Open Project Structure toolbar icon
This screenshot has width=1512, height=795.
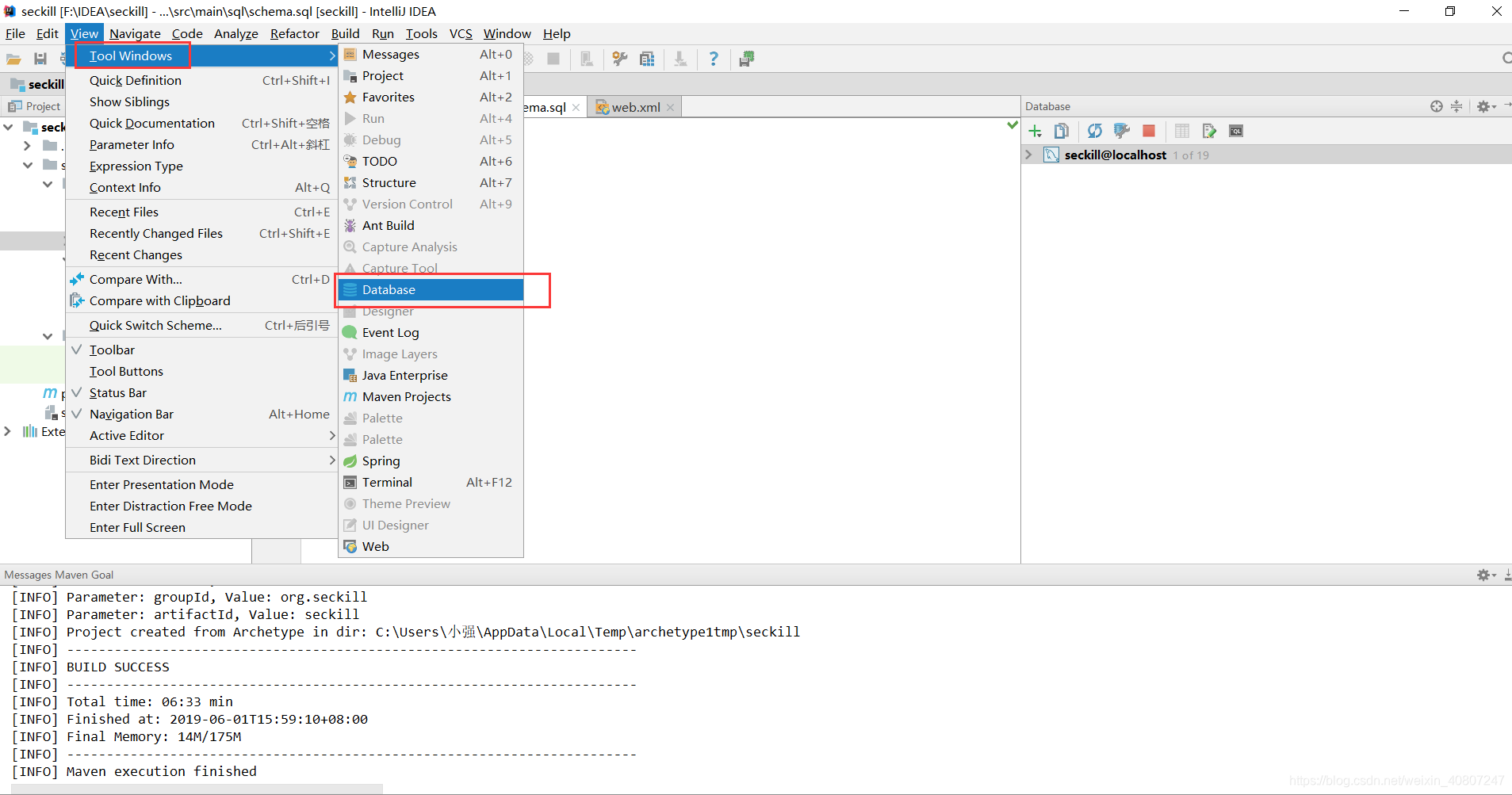tap(647, 59)
